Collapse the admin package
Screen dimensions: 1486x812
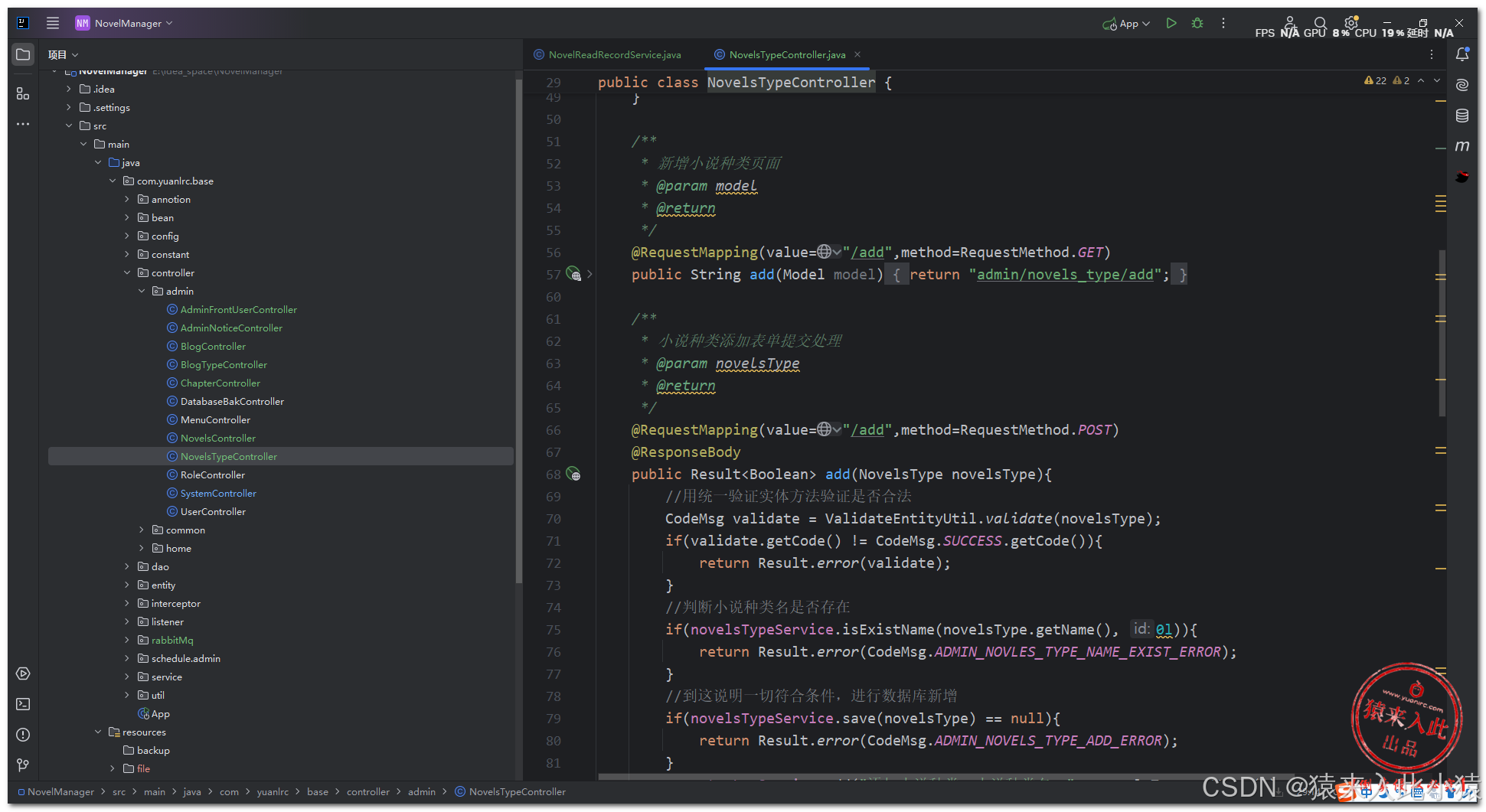tap(142, 291)
